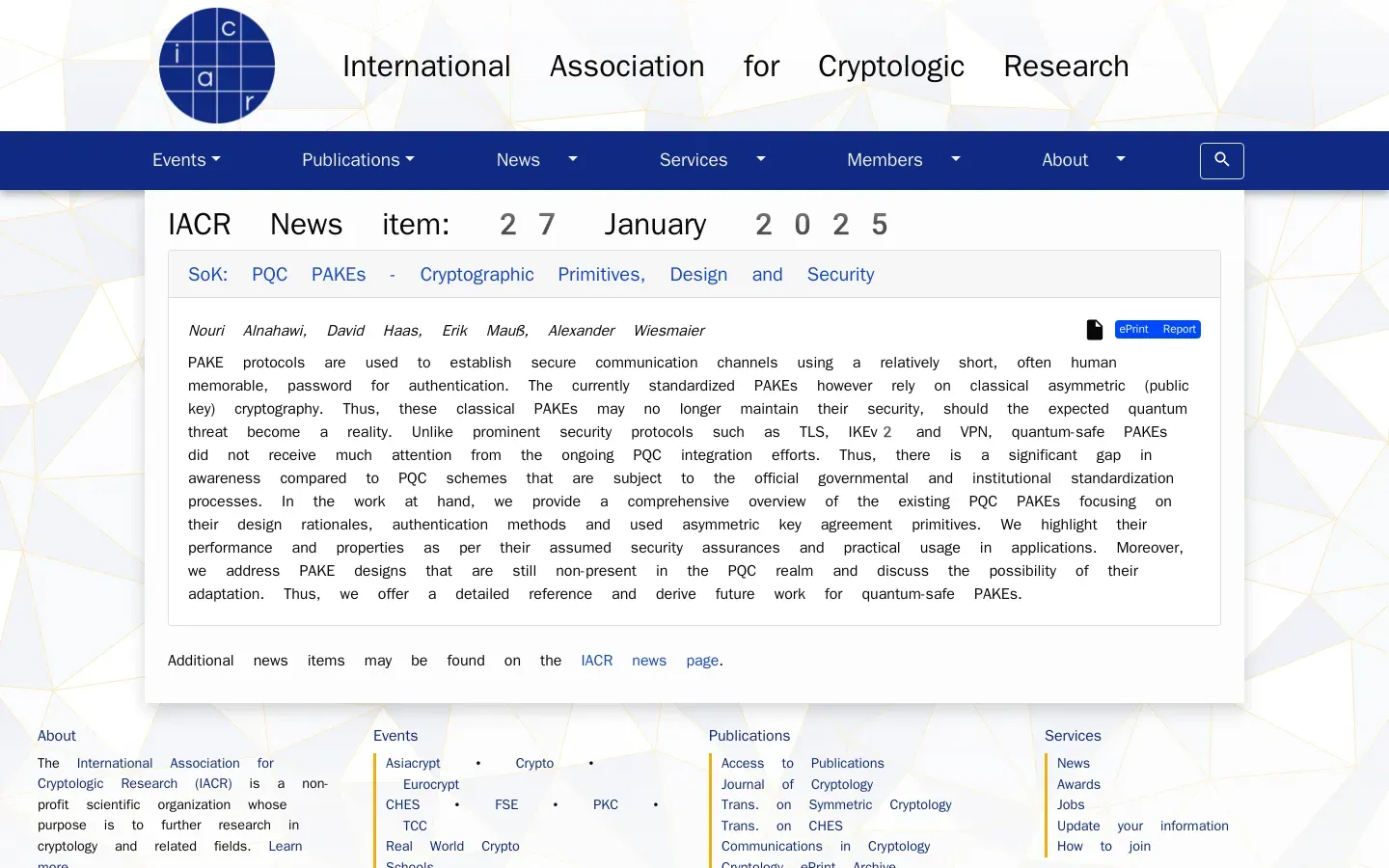This screenshot has height=868, width=1389.
Task: Open the News menu in navbar
Action: (x=518, y=160)
